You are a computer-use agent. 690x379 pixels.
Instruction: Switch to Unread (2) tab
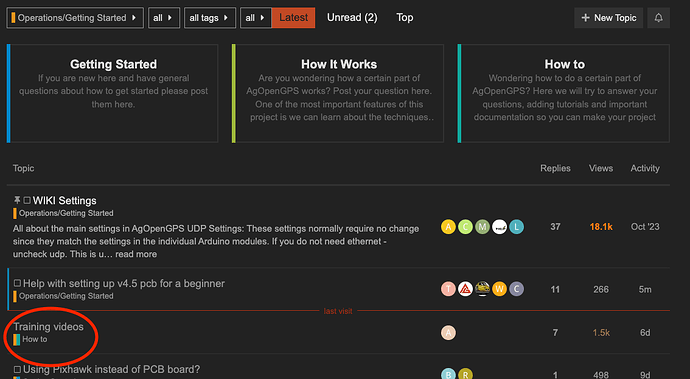click(352, 18)
